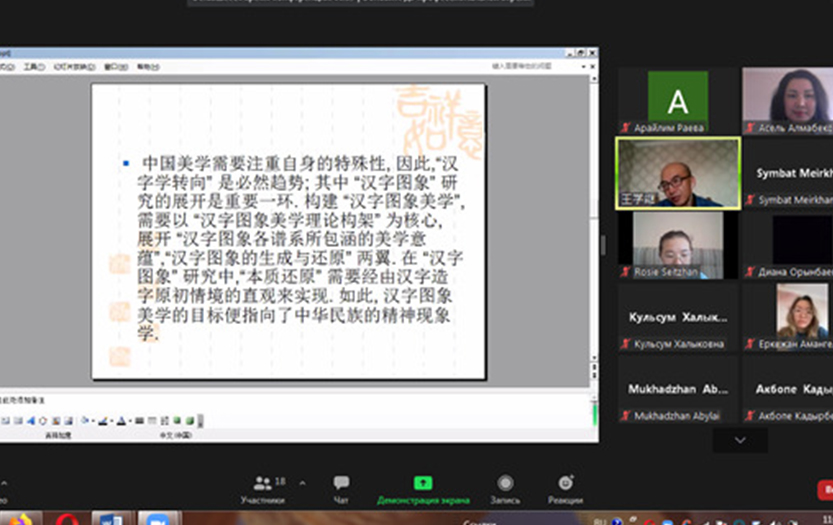Open the font color dropdown in the drawing toolbar

128,421
